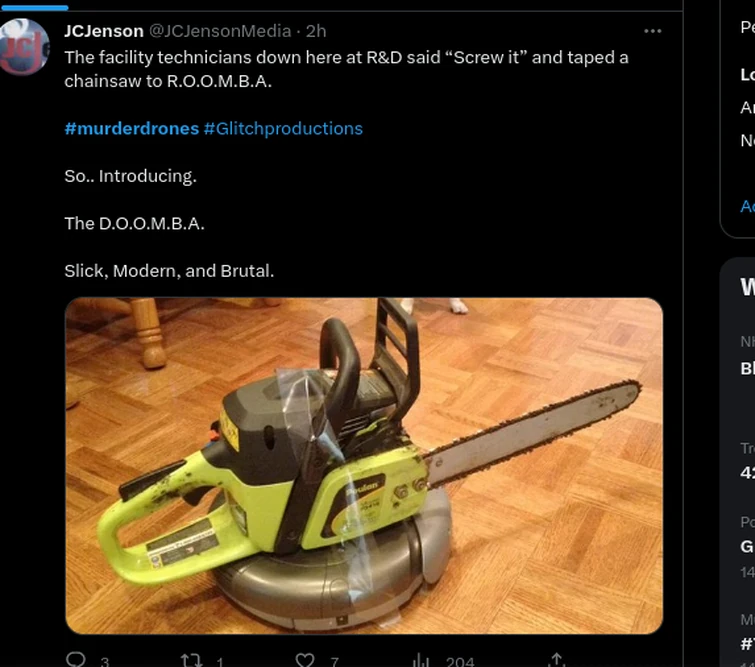Click the retweet arrows icon

tap(191, 659)
